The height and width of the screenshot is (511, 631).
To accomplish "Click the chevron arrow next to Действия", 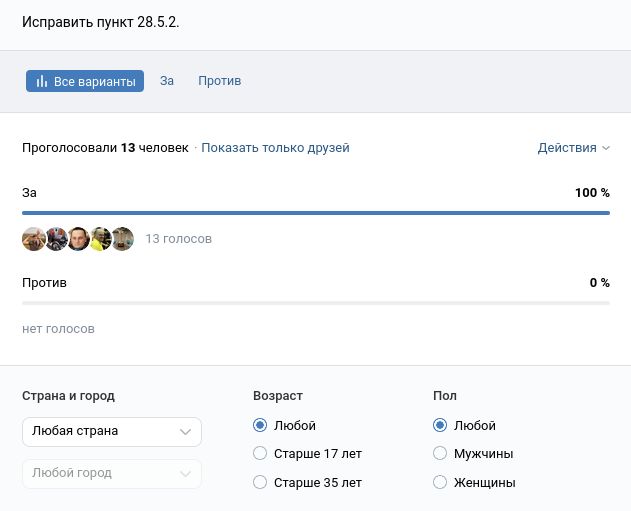I will [x=605, y=148].
